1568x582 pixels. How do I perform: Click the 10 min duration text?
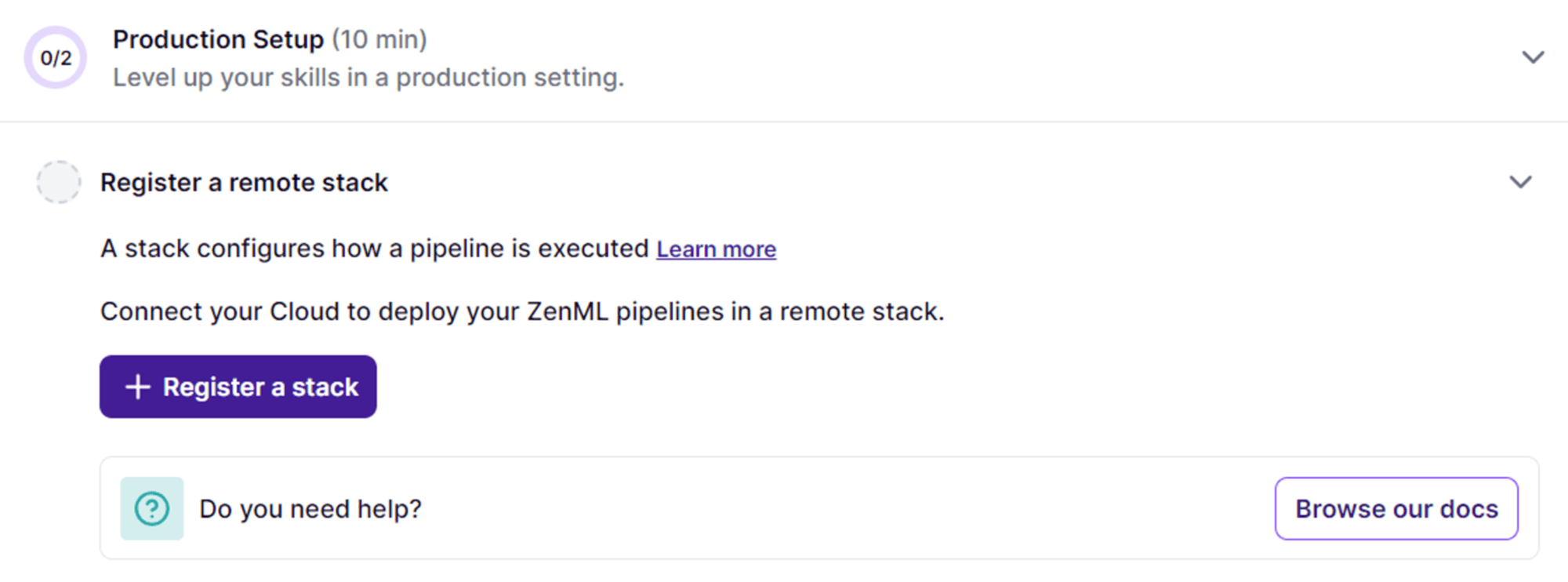coord(379,38)
